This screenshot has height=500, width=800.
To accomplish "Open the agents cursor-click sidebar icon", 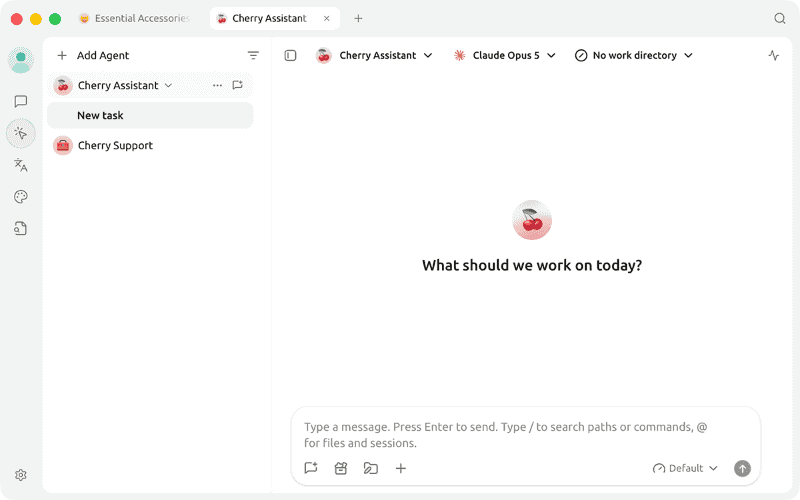I will pos(21,133).
